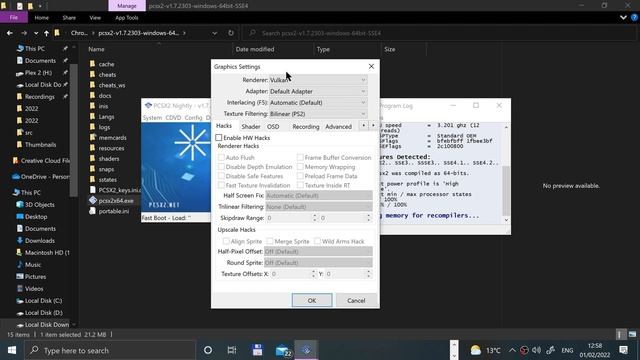Viewport: 640px width, 360px height.
Task: Switch to the Hacks tab
Action: click(x=224, y=126)
